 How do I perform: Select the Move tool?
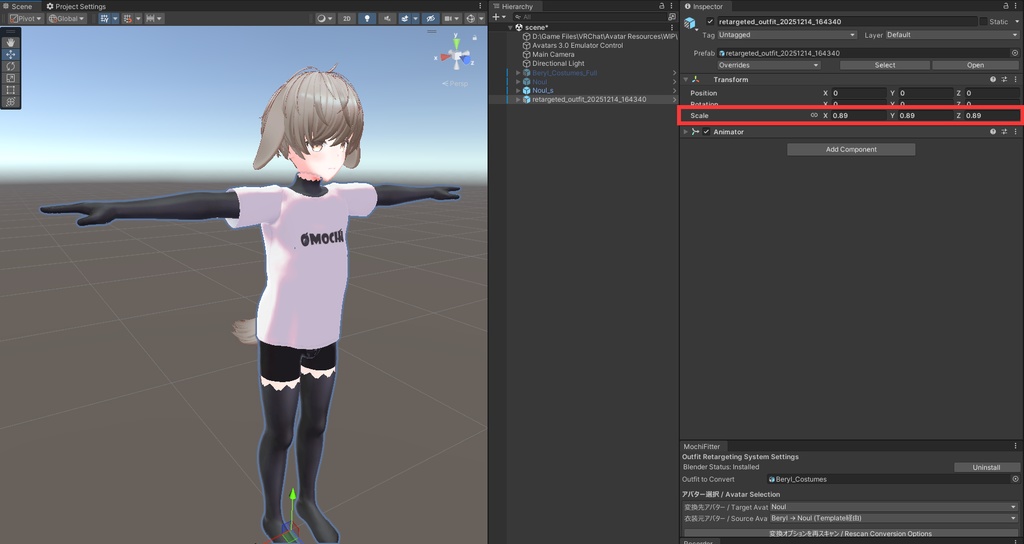click(x=10, y=54)
